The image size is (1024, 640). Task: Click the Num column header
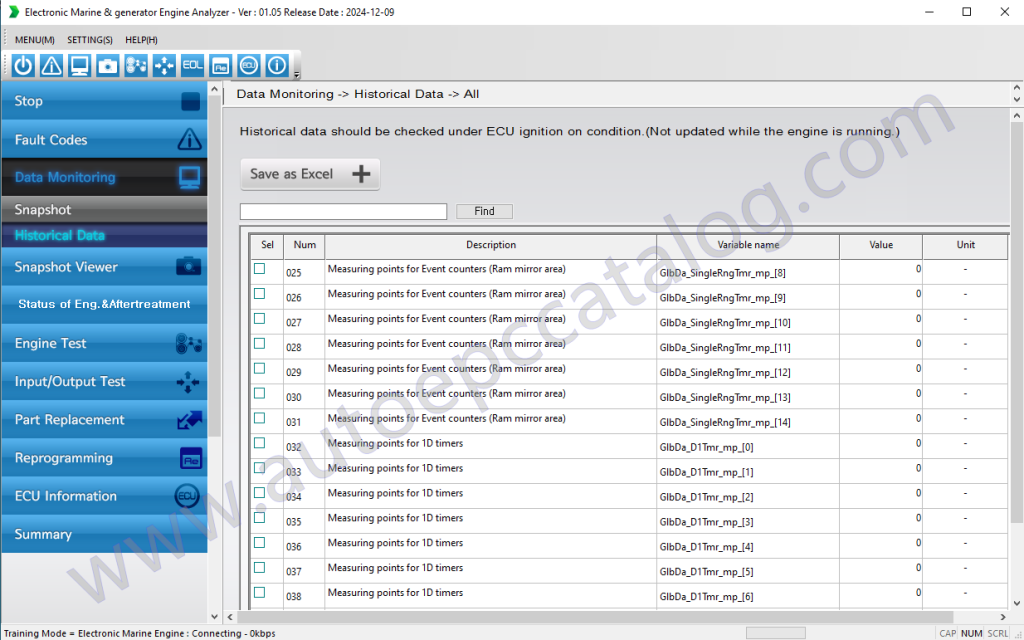pyautogui.click(x=304, y=246)
